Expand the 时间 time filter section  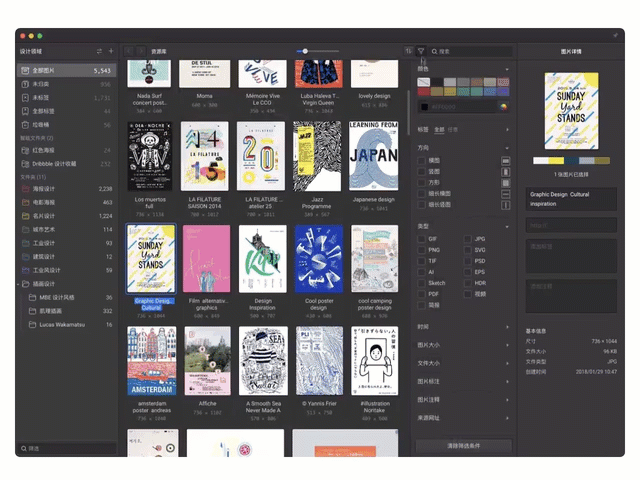(507, 327)
